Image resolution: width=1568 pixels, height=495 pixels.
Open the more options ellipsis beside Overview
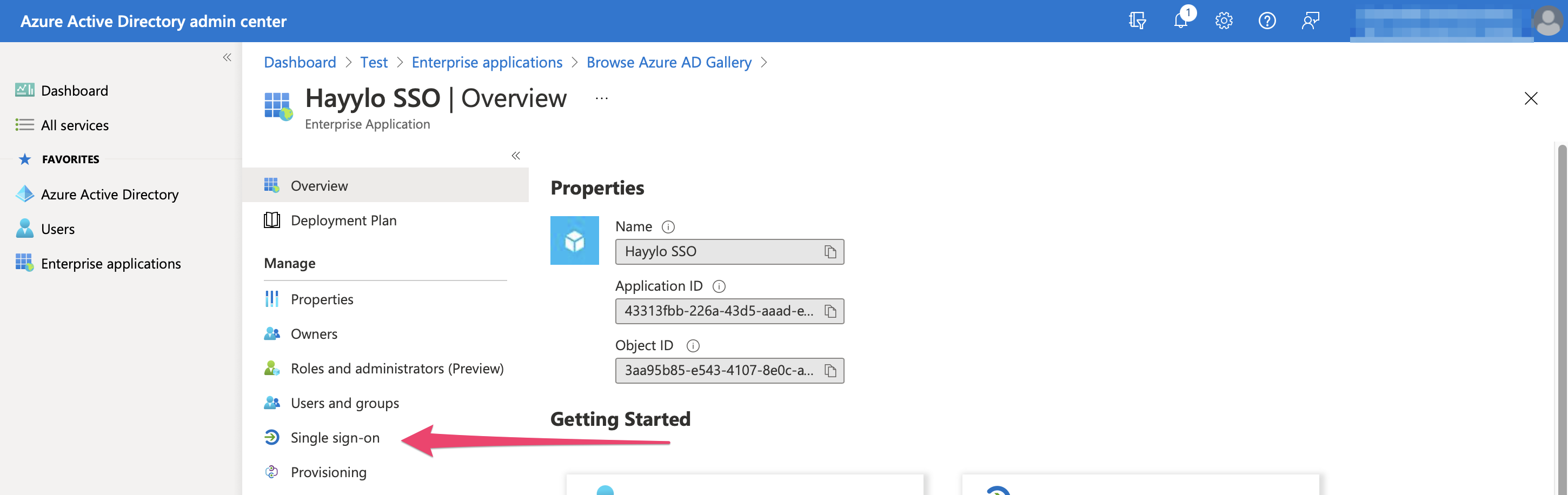601,98
